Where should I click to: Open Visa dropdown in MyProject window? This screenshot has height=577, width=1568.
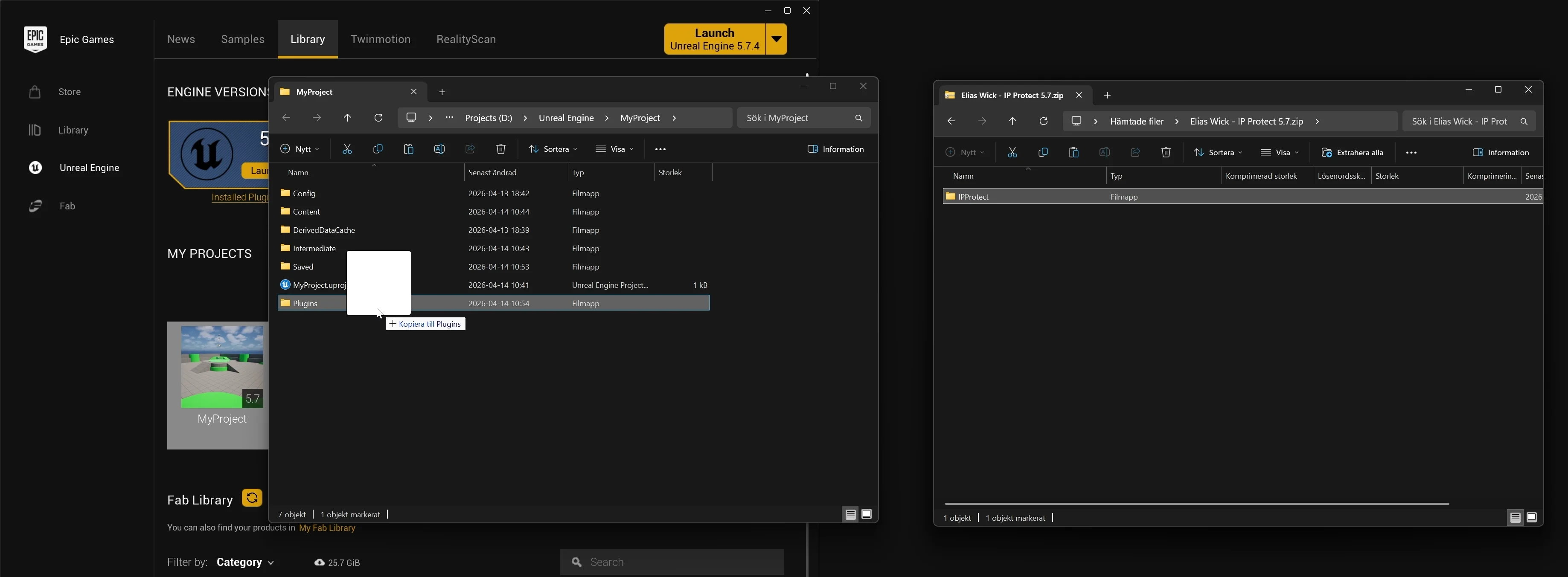coord(614,149)
